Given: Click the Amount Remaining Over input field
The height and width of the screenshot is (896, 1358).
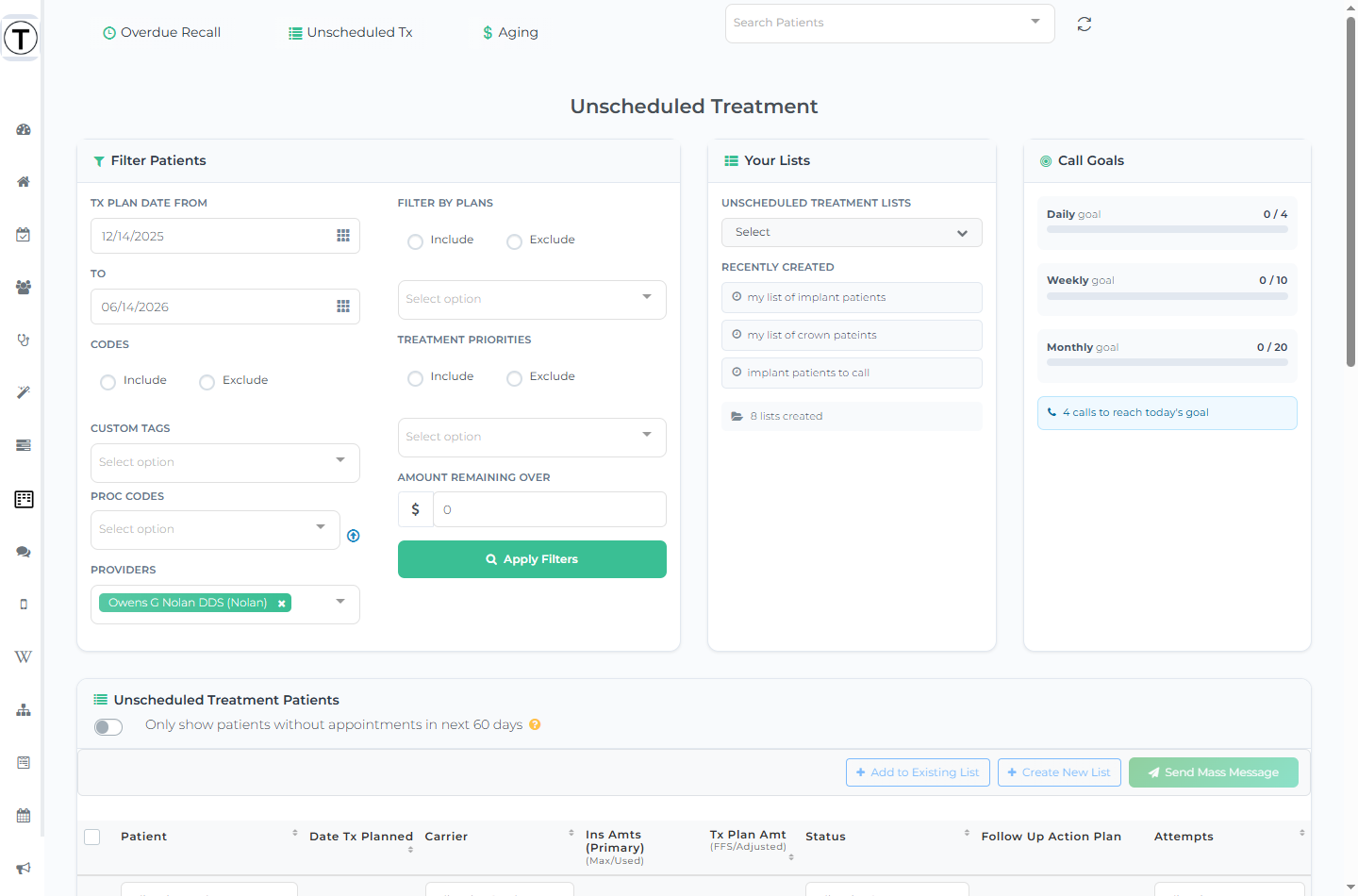Looking at the screenshot, I should coord(550,509).
